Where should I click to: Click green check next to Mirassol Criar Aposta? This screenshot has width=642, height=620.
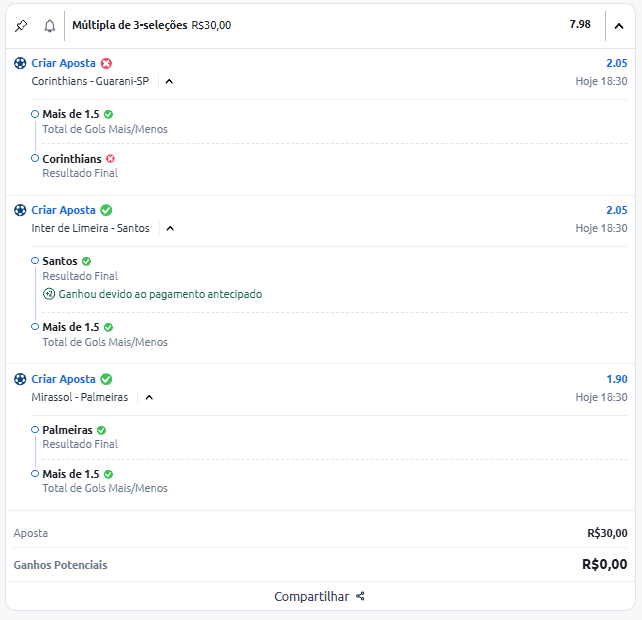106,379
